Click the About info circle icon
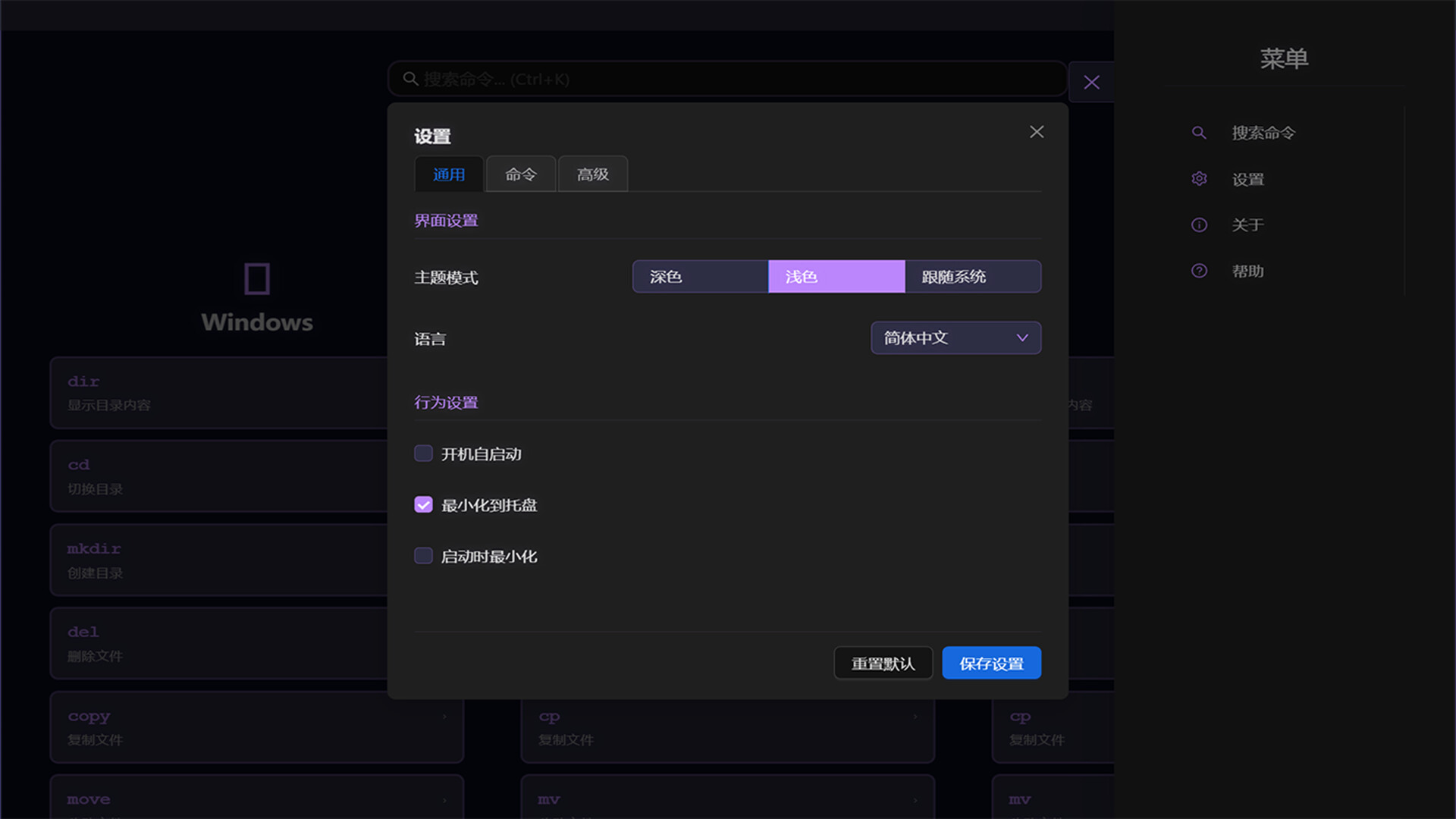 (1199, 225)
